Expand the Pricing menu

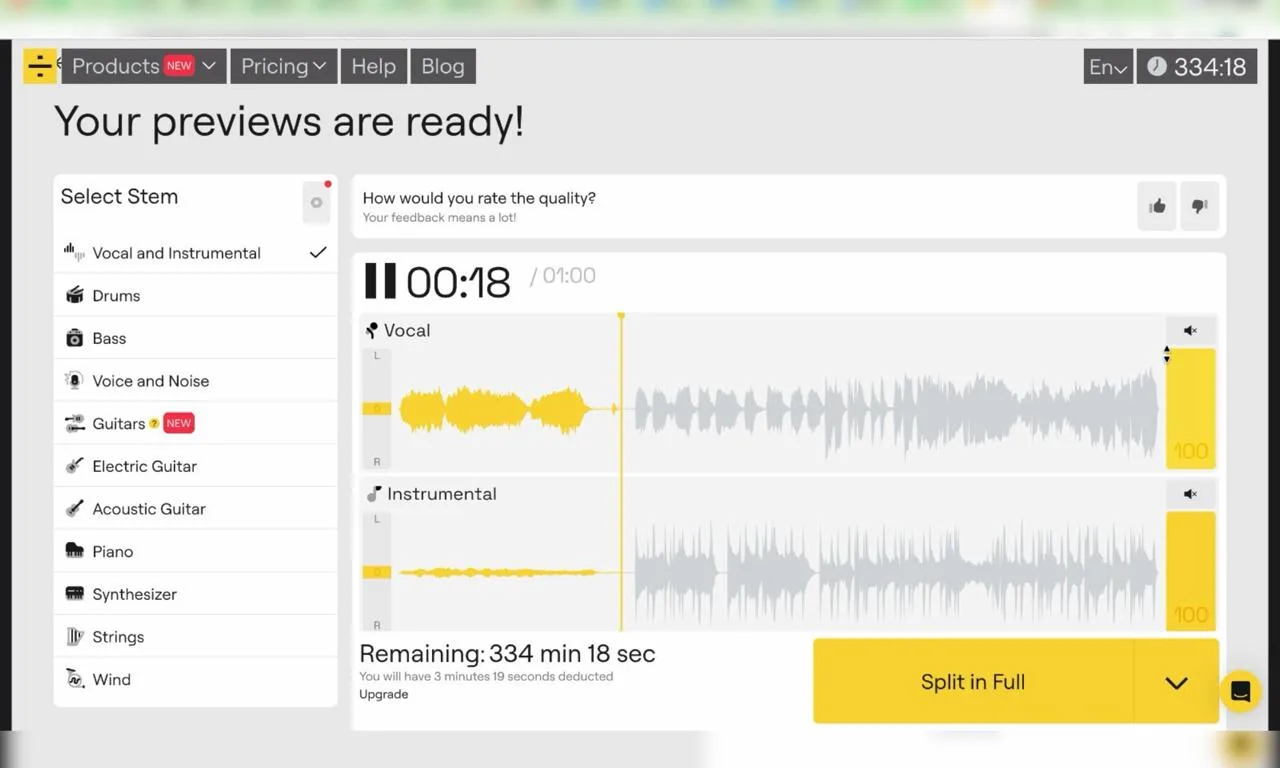(283, 66)
